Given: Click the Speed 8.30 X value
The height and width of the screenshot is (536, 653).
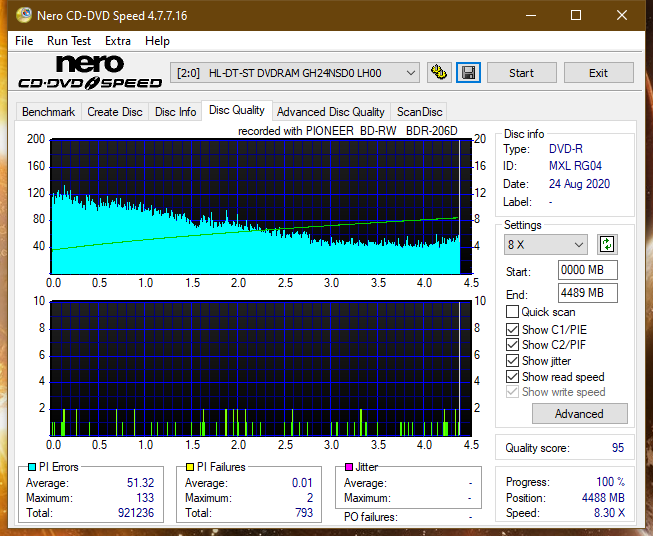Looking at the screenshot, I should [609, 513].
